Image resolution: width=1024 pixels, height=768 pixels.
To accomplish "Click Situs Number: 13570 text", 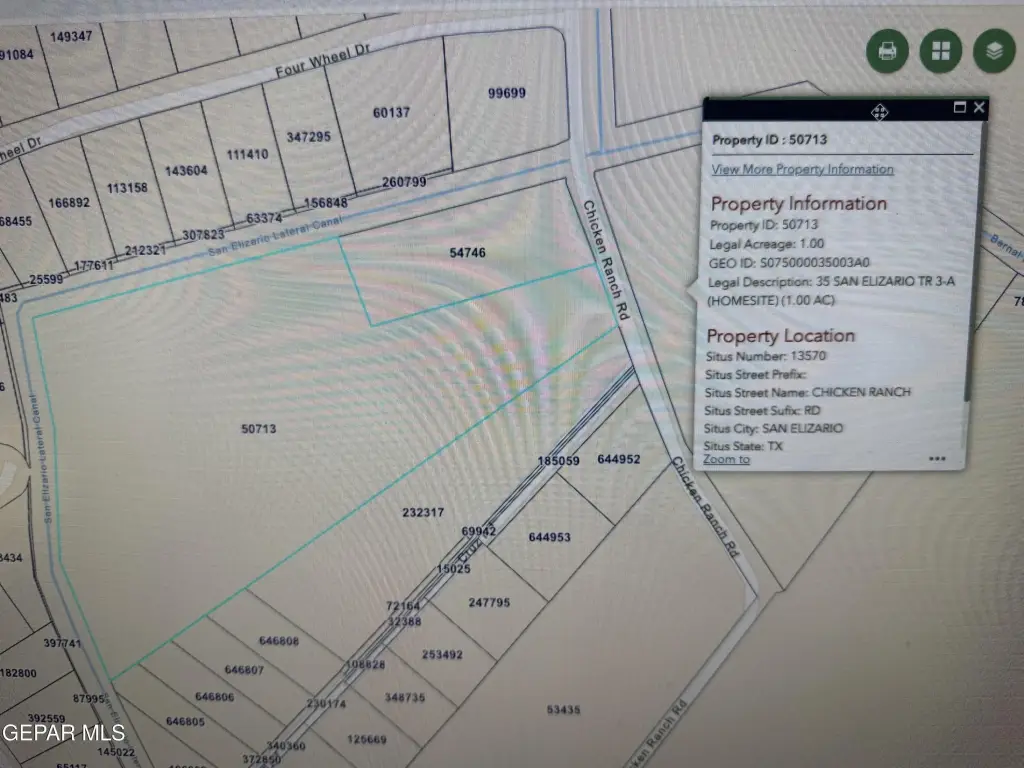I will [x=765, y=356].
